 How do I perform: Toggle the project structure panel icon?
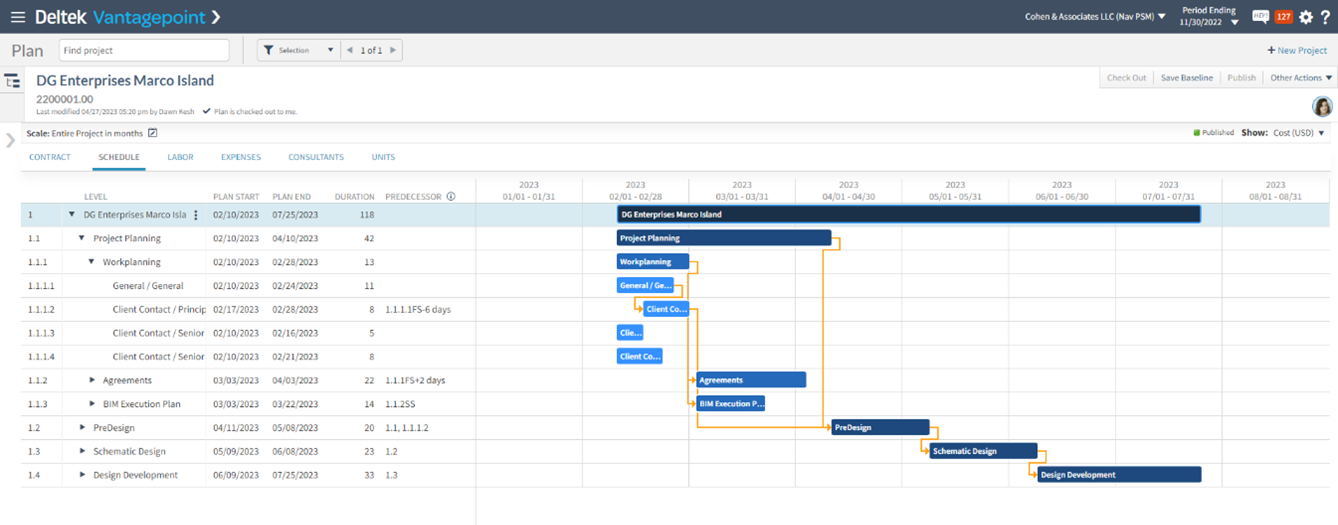point(12,81)
